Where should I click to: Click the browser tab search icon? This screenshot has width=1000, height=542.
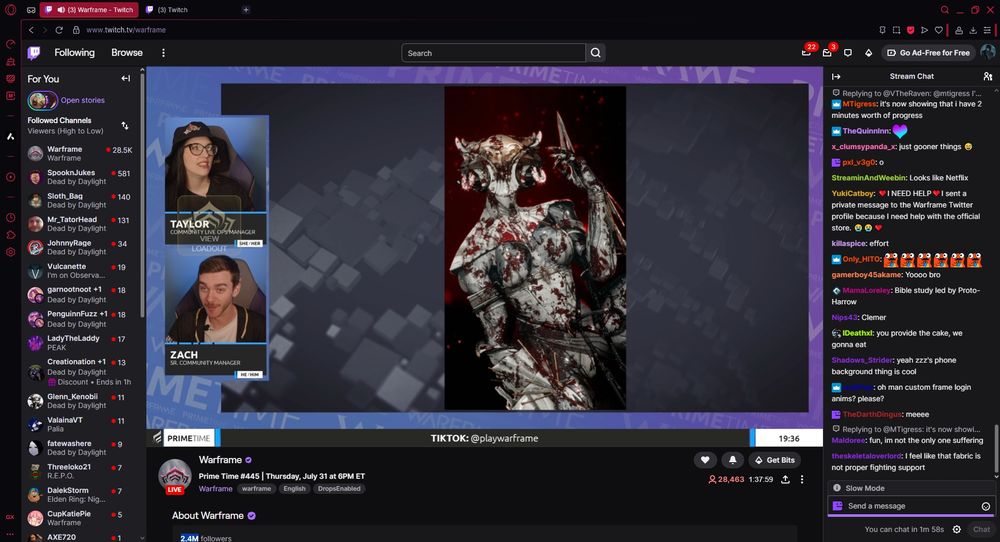click(945, 10)
